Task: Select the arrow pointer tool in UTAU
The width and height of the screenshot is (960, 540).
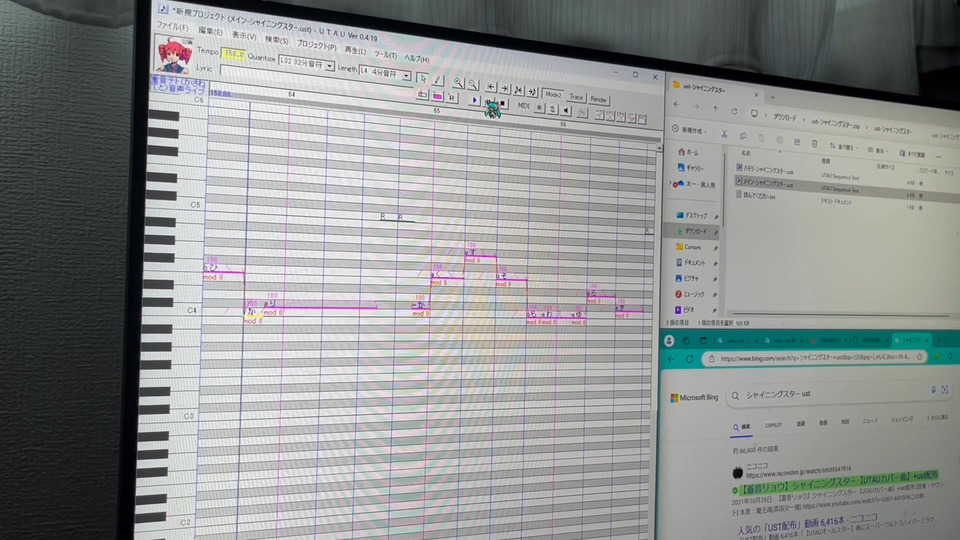Action: click(x=422, y=78)
